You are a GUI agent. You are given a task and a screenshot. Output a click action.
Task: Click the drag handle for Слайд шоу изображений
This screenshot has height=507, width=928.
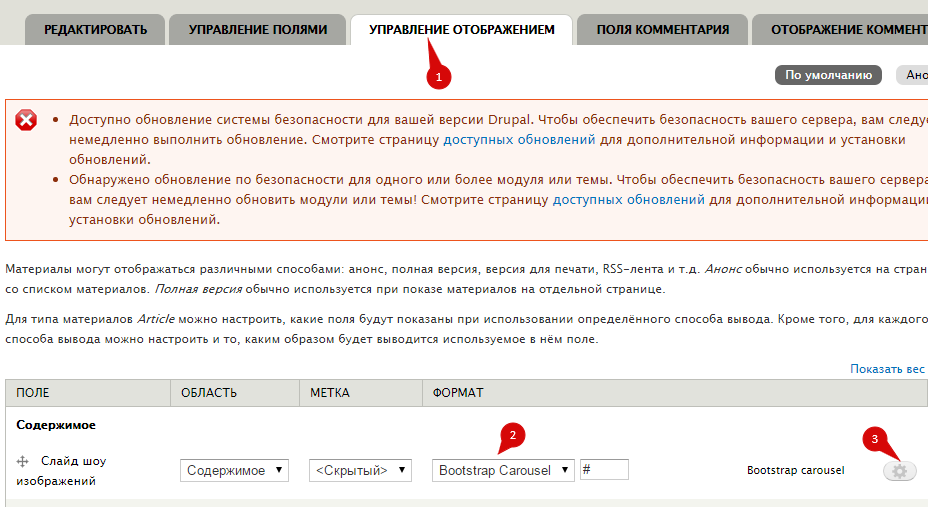(23, 462)
